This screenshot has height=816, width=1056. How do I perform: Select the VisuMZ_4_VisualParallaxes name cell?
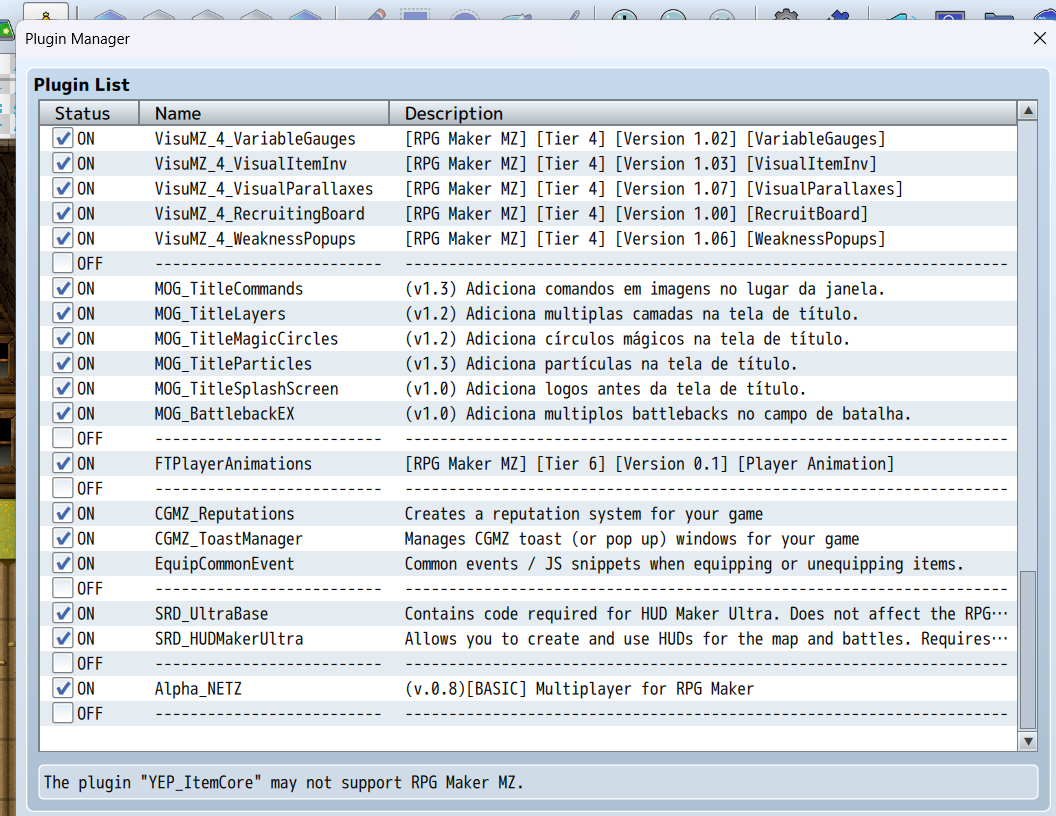coord(263,189)
